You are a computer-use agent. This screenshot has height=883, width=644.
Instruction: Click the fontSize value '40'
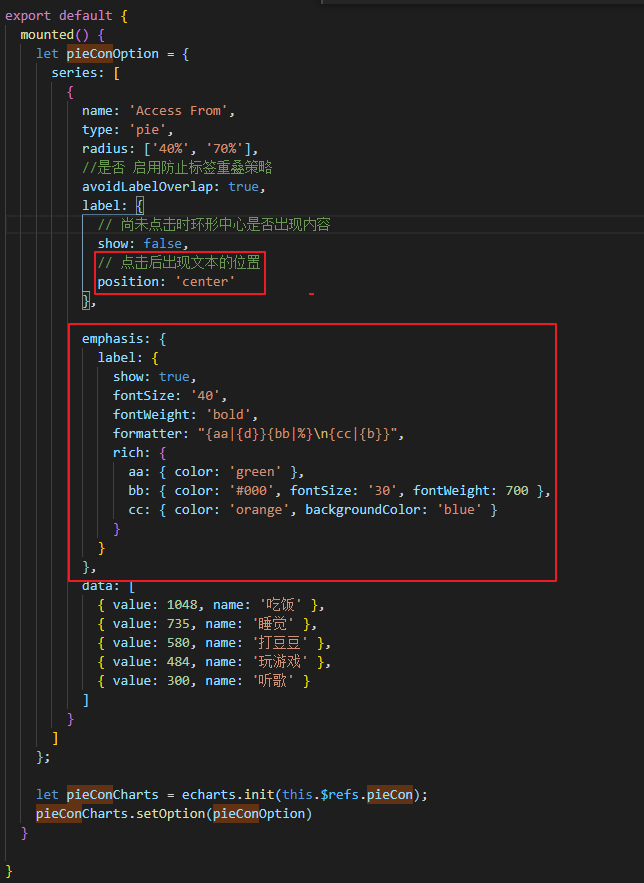click(205, 396)
